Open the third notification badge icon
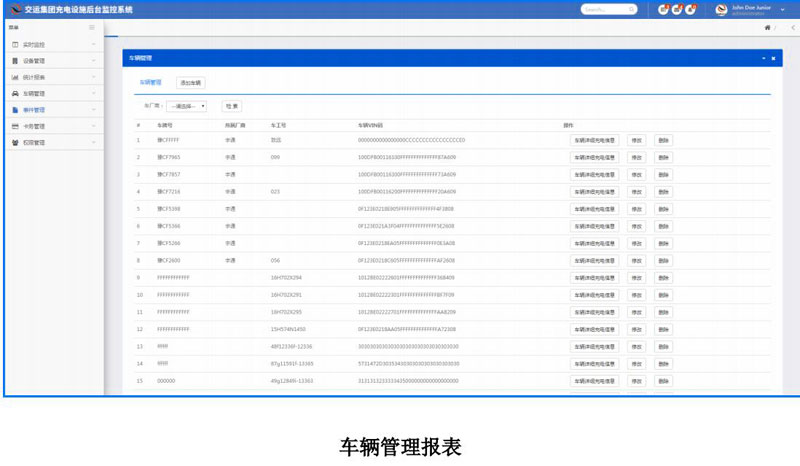The image size is (800, 466). point(690,9)
